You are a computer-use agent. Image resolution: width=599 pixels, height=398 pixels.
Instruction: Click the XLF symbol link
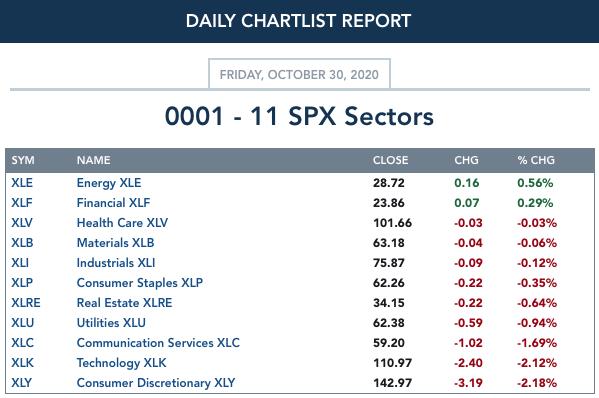pyautogui.click(x=22, y=202)
